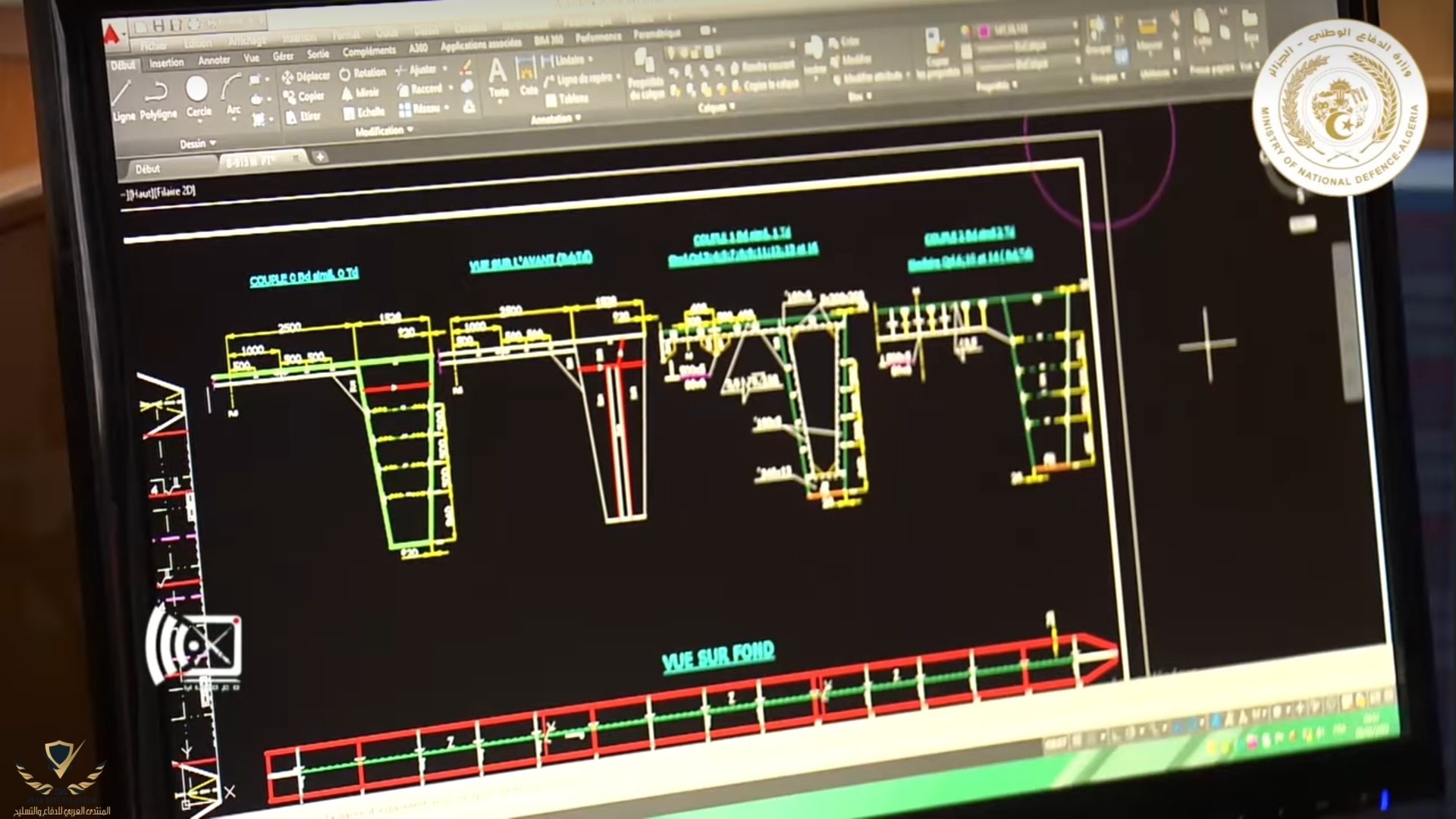Select the Polyligne tool
1456x819 pixels.
(x=158, y=101)
